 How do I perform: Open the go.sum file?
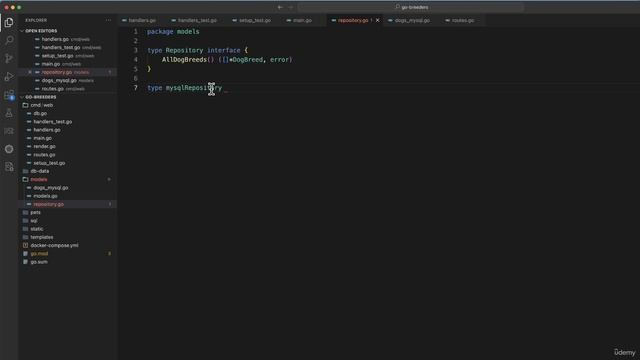pos(39,262)
